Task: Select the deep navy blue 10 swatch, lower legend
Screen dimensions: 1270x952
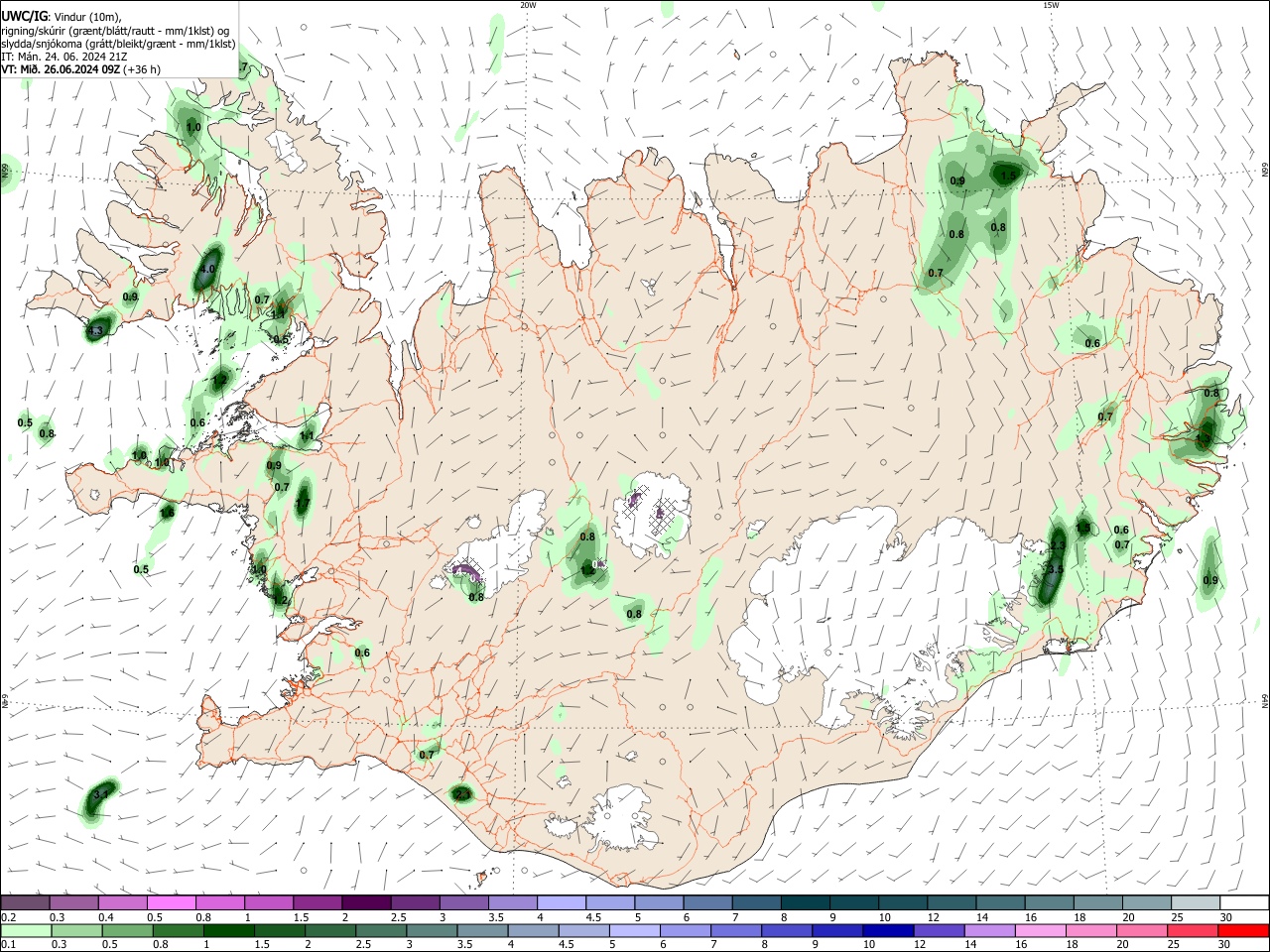Action: click(x=887, y=930)
